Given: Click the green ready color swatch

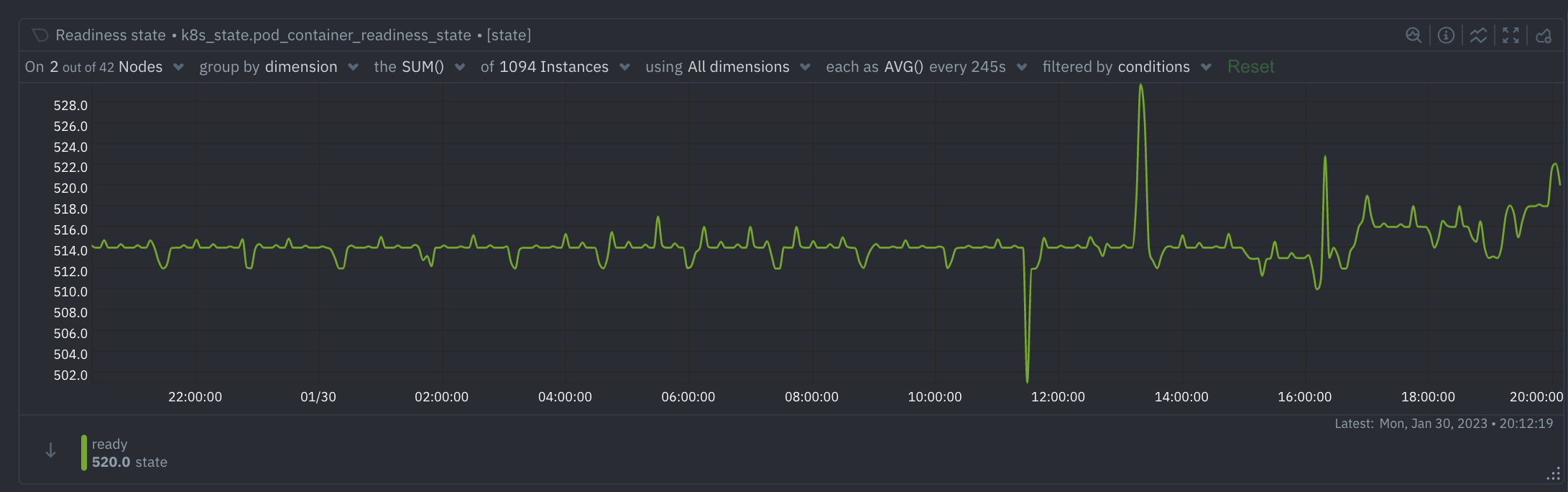Looking at the screenshot, I should coord(84,452).
